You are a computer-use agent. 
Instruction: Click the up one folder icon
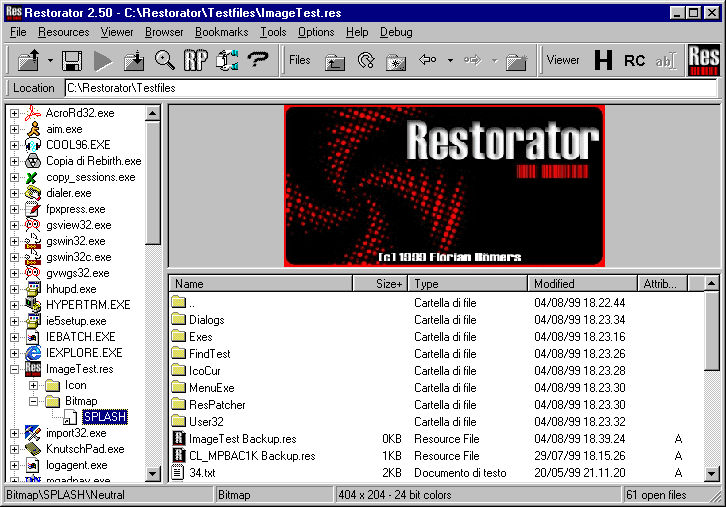click(x=335, y=61)
